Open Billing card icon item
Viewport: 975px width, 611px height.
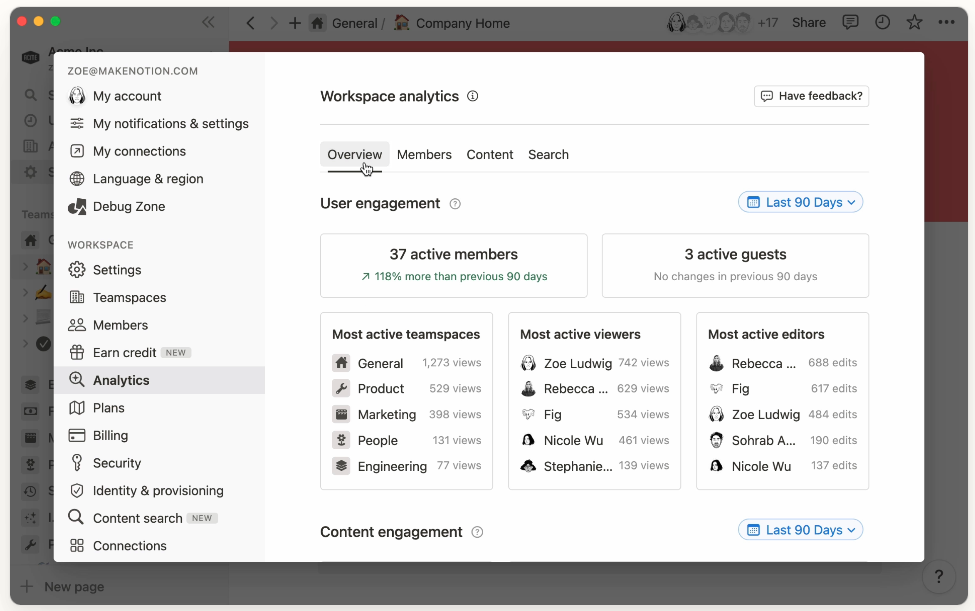(x=159, y=435)
